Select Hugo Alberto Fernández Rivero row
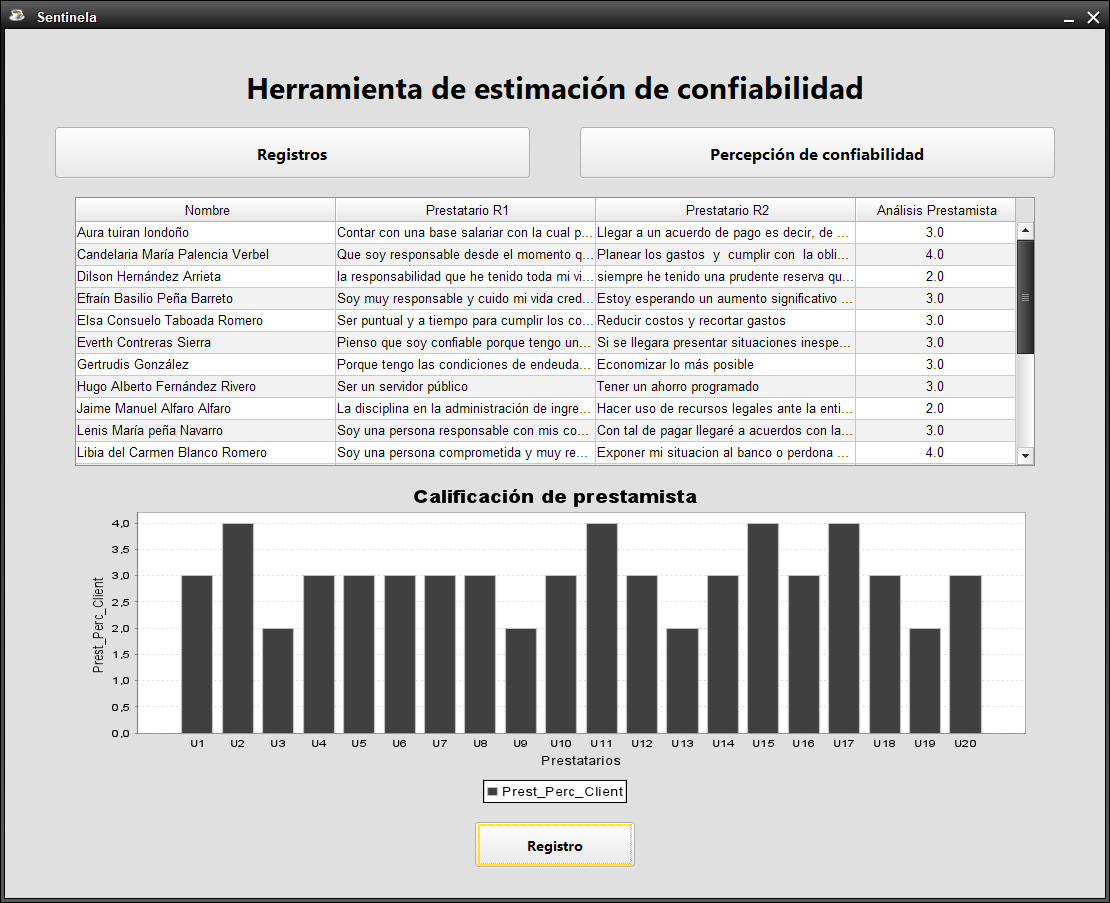This screenshot has height=903, width=1110. 205,387
